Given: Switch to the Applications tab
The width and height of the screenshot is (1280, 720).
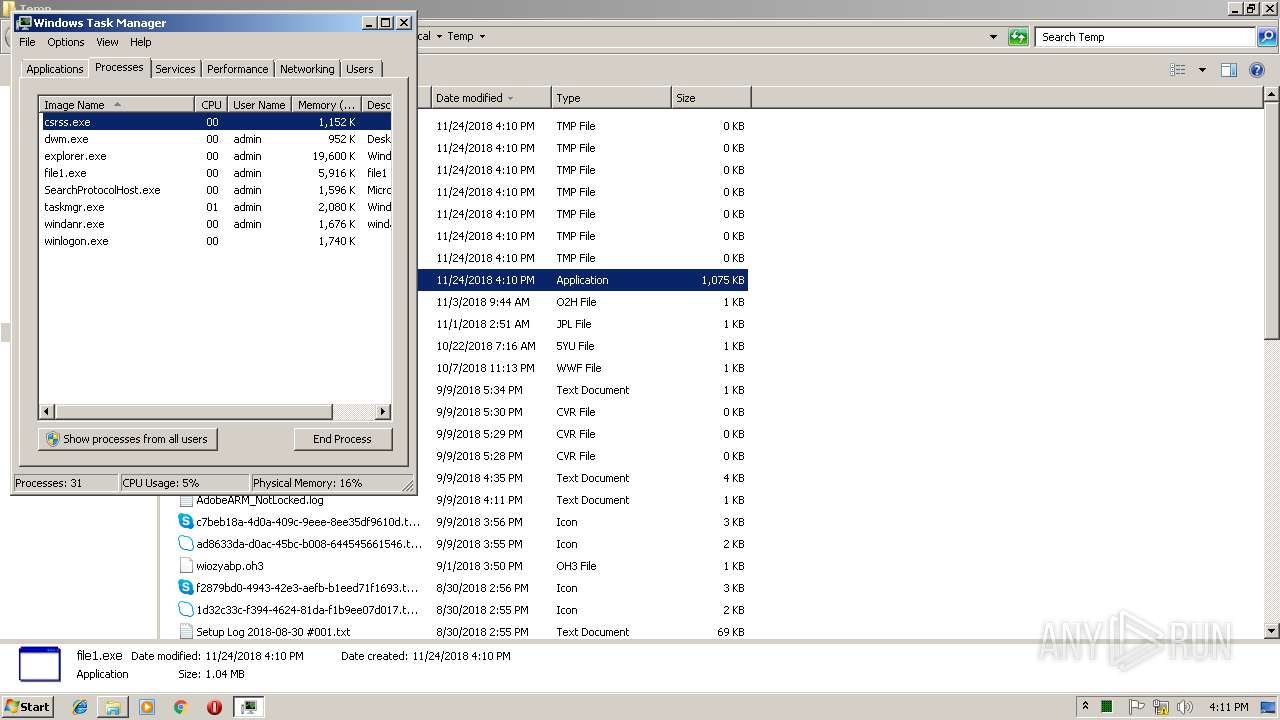Looking at the screenshot, I should 54,69.
